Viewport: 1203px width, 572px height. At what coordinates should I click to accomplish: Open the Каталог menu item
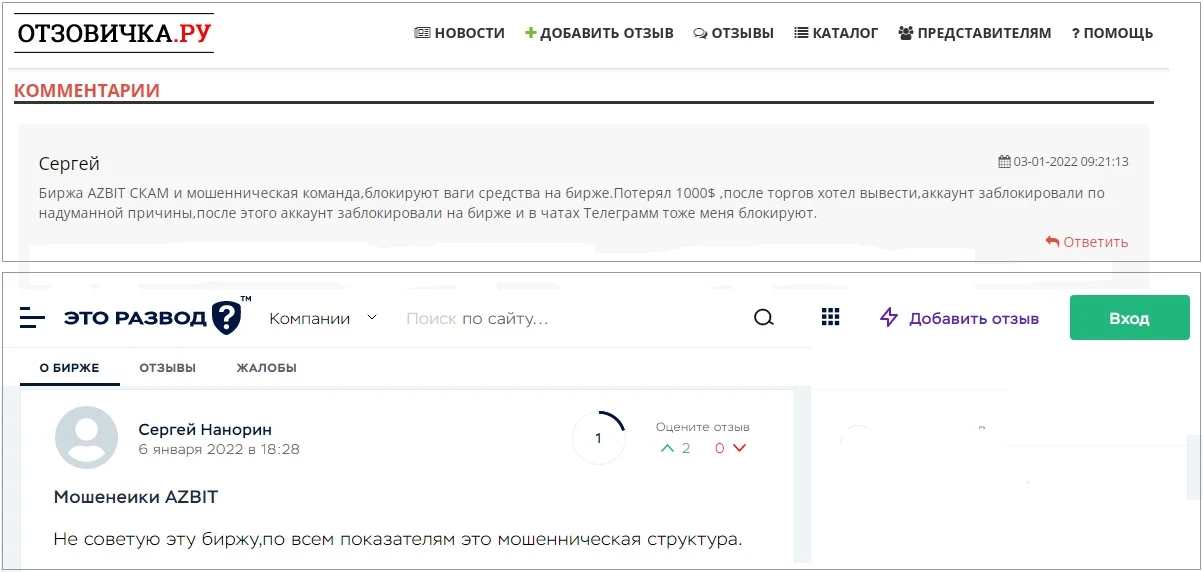coord(836,33)
